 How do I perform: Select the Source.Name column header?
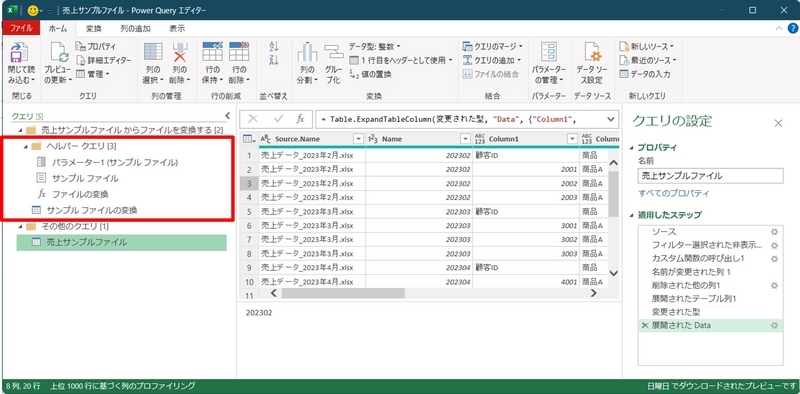tap(312, 139)
